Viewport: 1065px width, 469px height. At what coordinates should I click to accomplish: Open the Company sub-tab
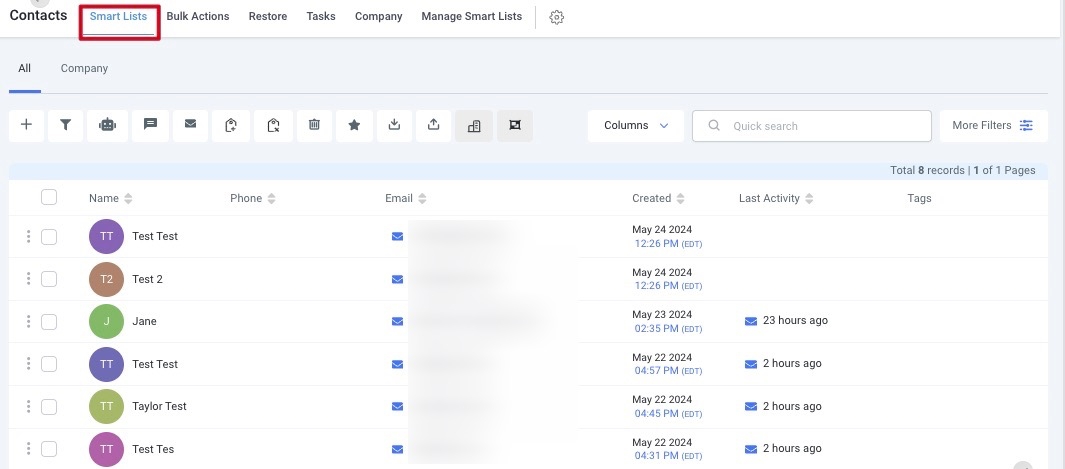(84, 69)
